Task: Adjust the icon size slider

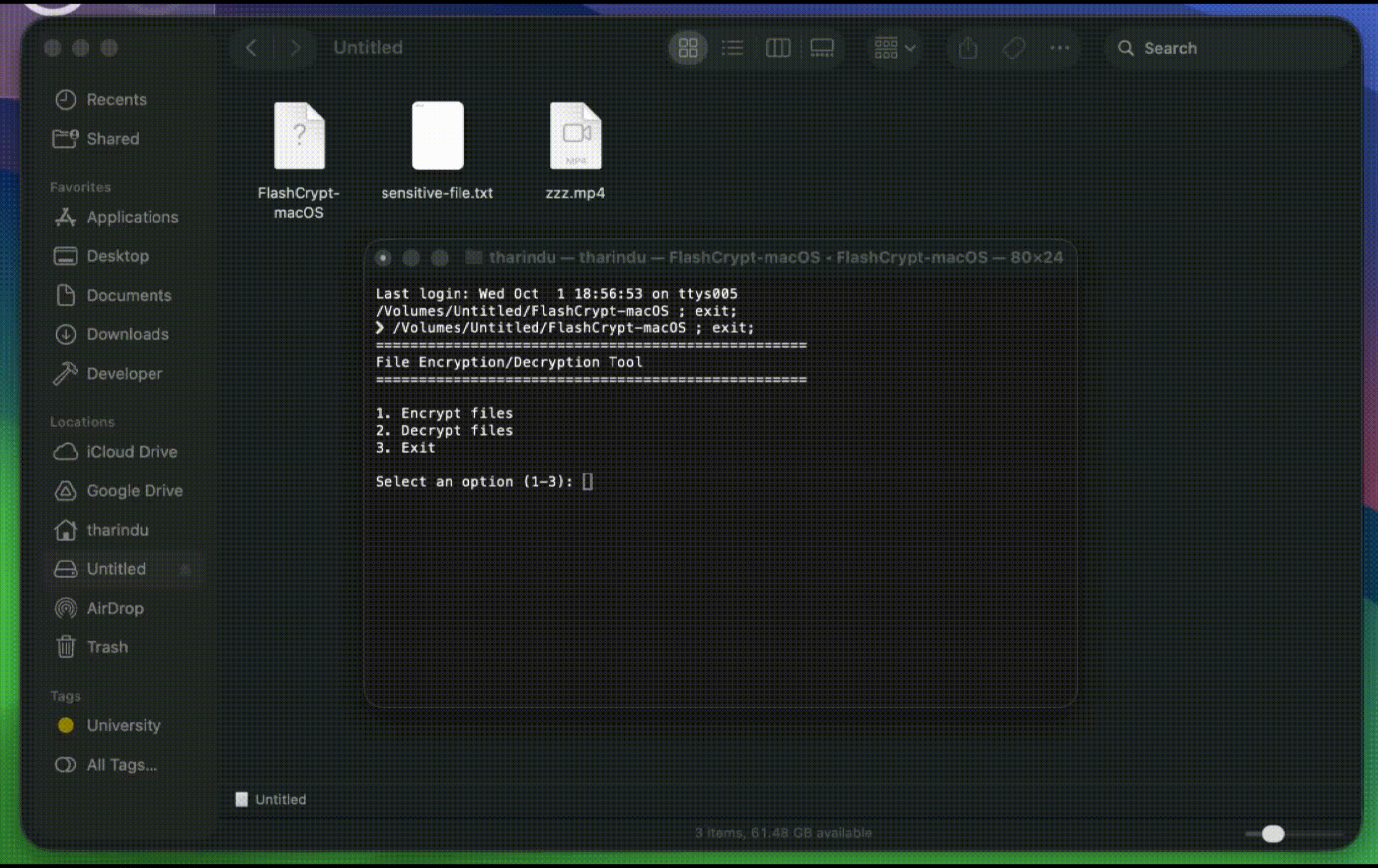Action: click(1273, 833)
